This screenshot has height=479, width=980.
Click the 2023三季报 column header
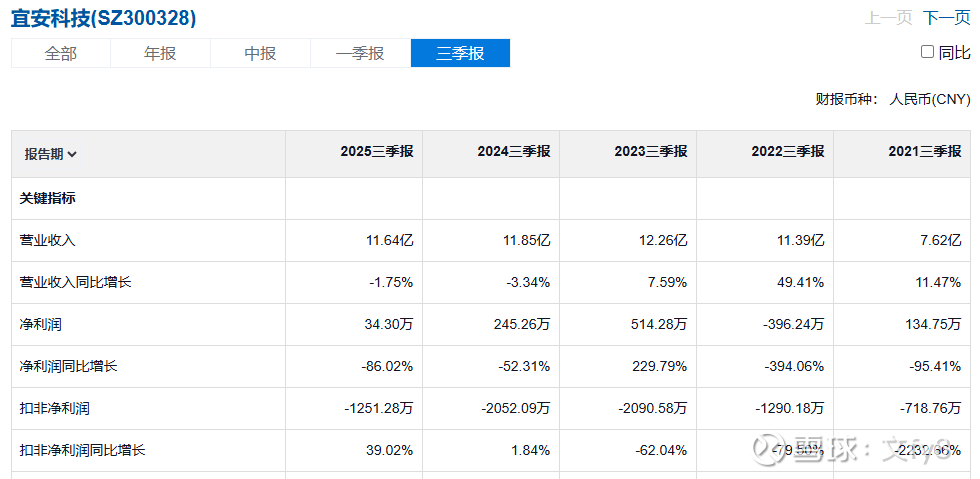650,152
